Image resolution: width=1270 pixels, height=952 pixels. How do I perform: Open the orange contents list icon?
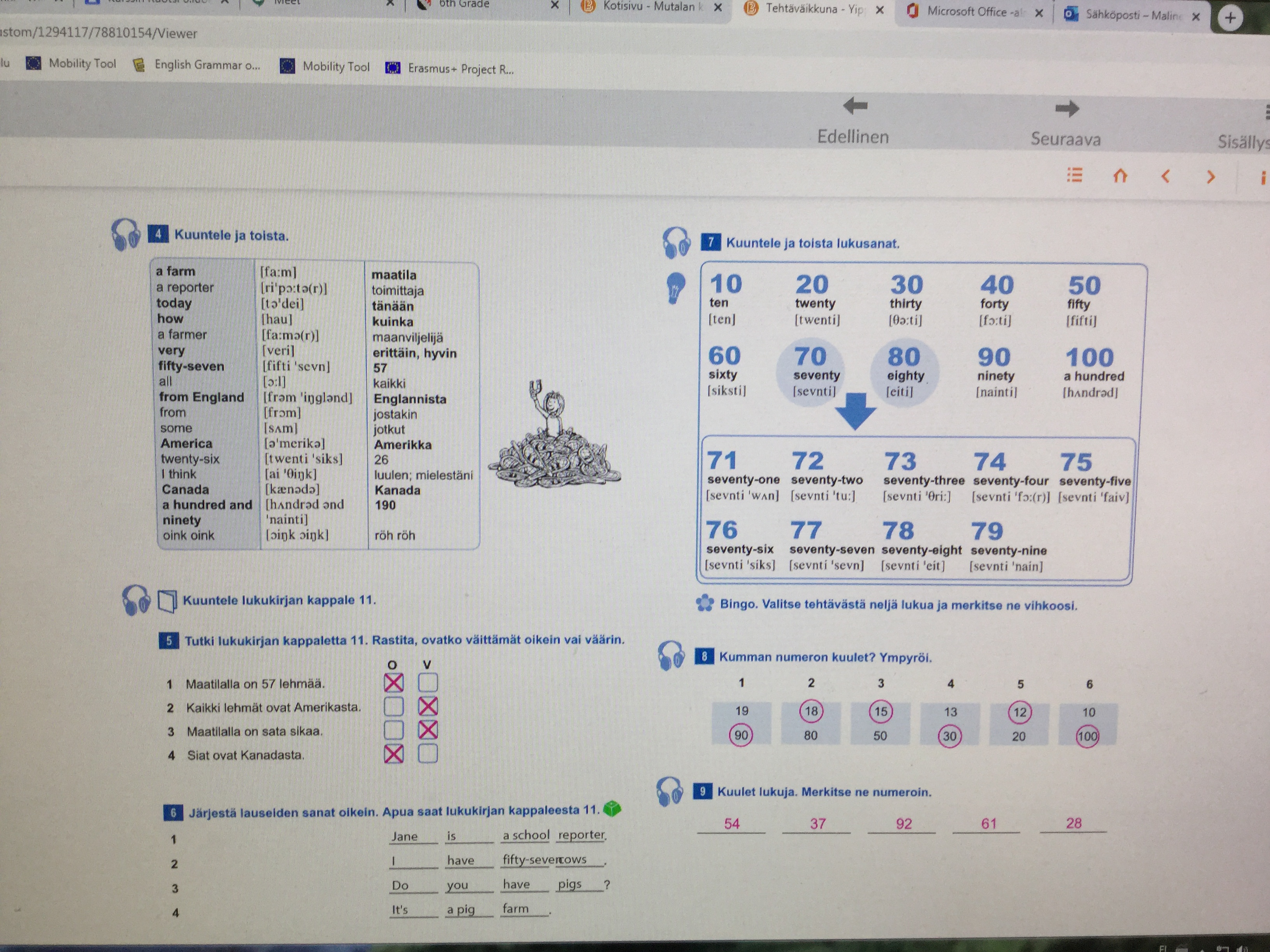pyautogui.click(x=1074, y=175)
